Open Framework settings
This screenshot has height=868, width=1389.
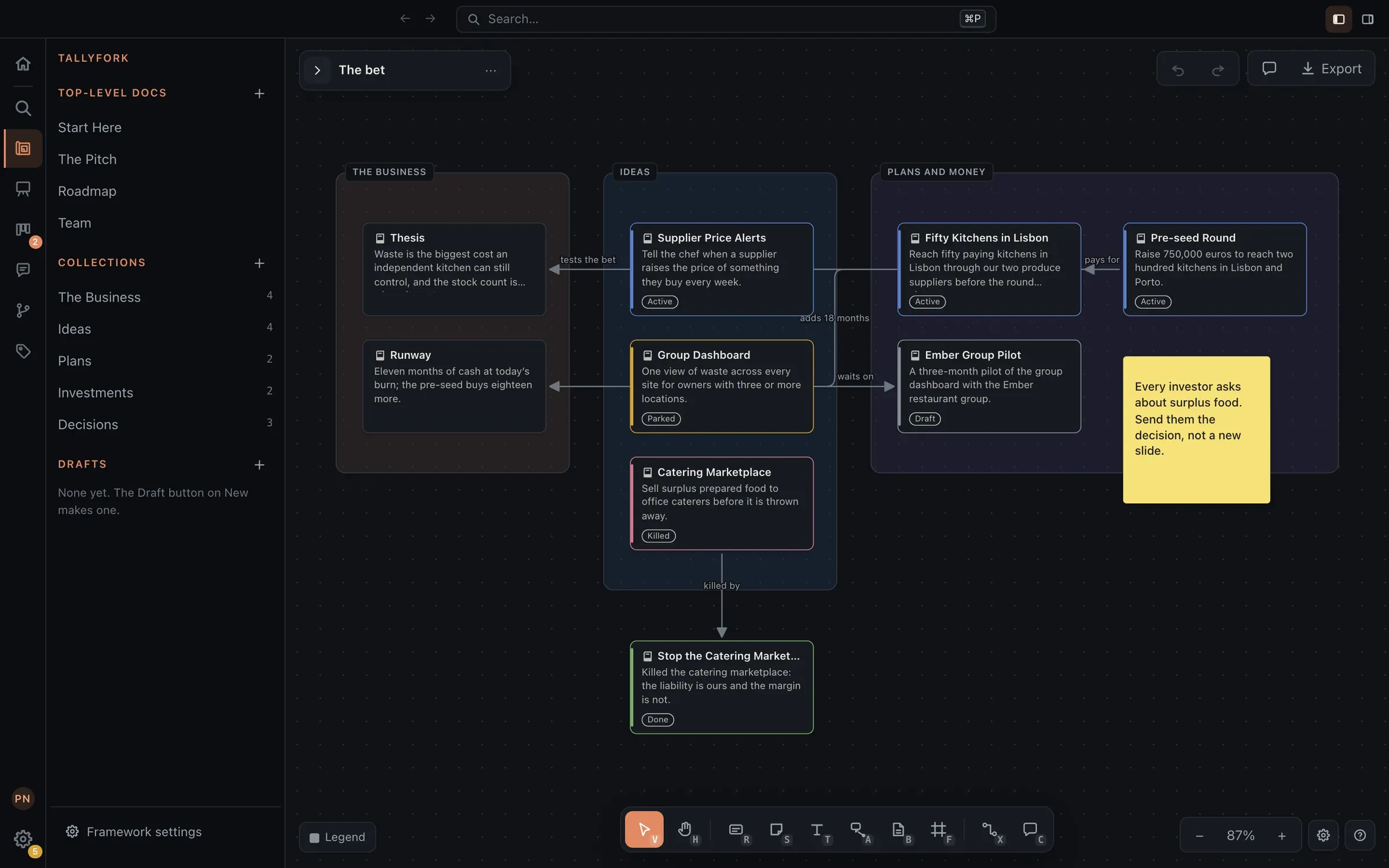[x=134, y=832]
